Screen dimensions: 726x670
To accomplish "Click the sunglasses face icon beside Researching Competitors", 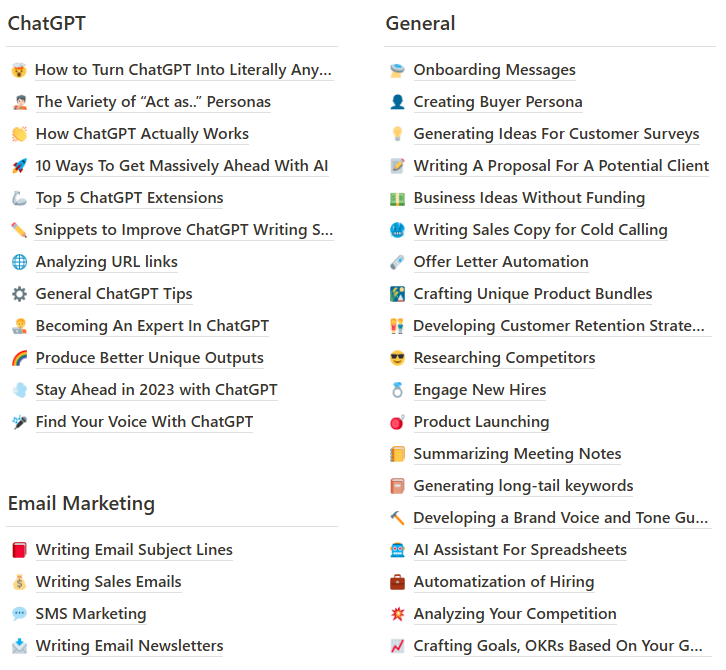I will tap(397, 358).
